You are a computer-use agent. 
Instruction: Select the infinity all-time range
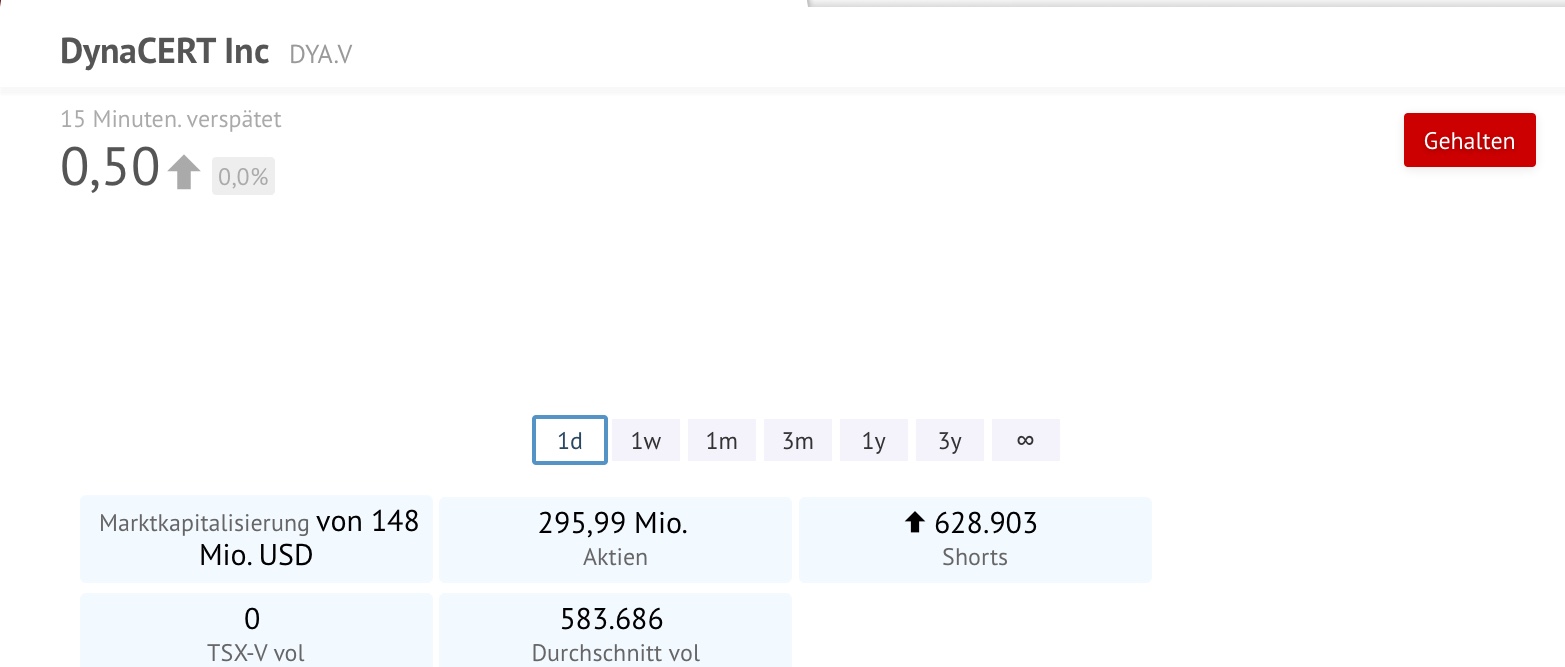1025,440
